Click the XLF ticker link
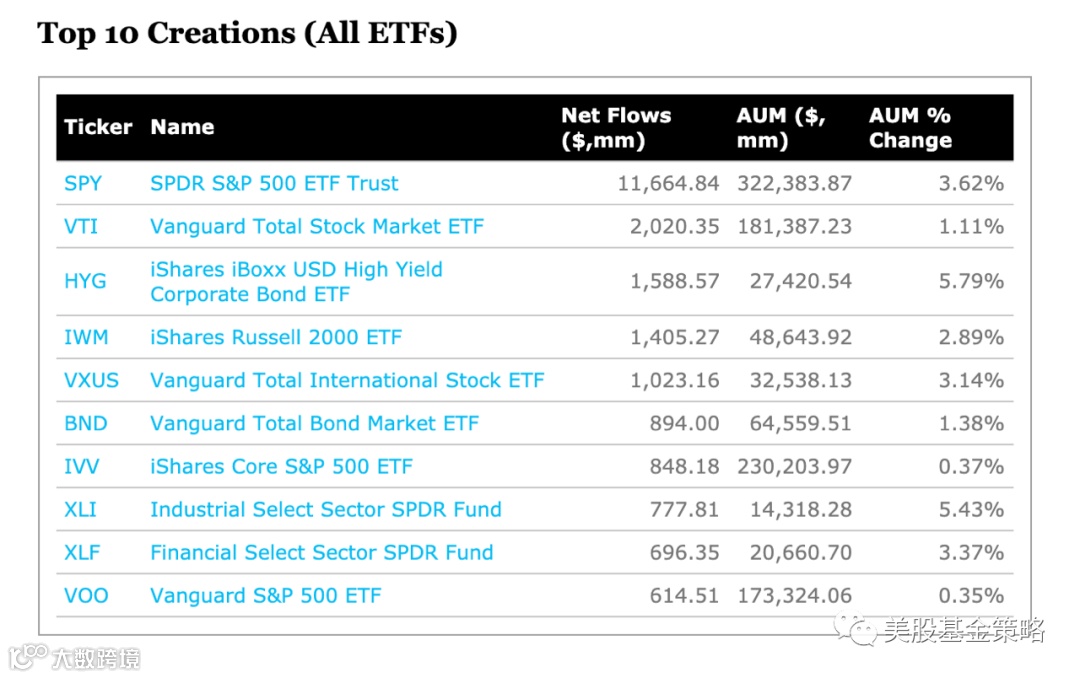The height and width of the screenshot is (678, 1080). point(81,553)
